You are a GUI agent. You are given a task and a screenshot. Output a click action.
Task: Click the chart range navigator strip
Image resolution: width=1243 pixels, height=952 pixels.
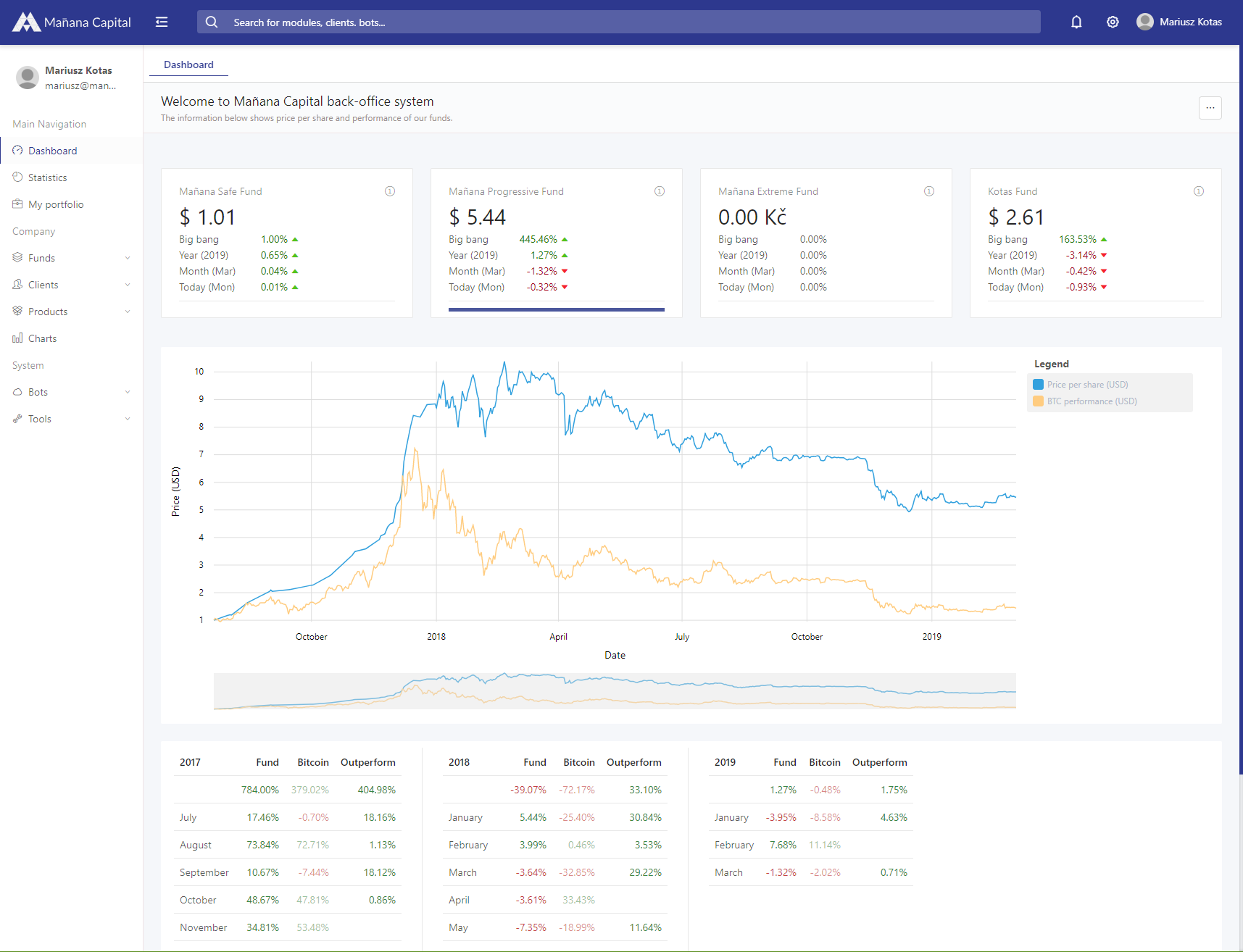click(615, 691)
